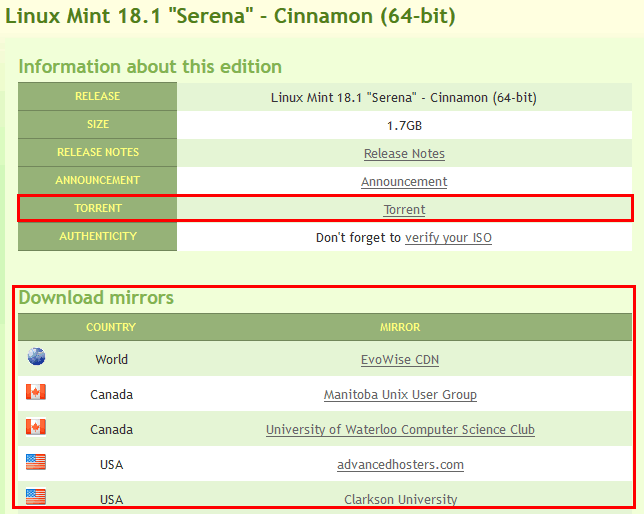This screenshot has width=644, height=514.
Task: Download from advancedhosters.com mirror
Action: (x=400, y=464)
